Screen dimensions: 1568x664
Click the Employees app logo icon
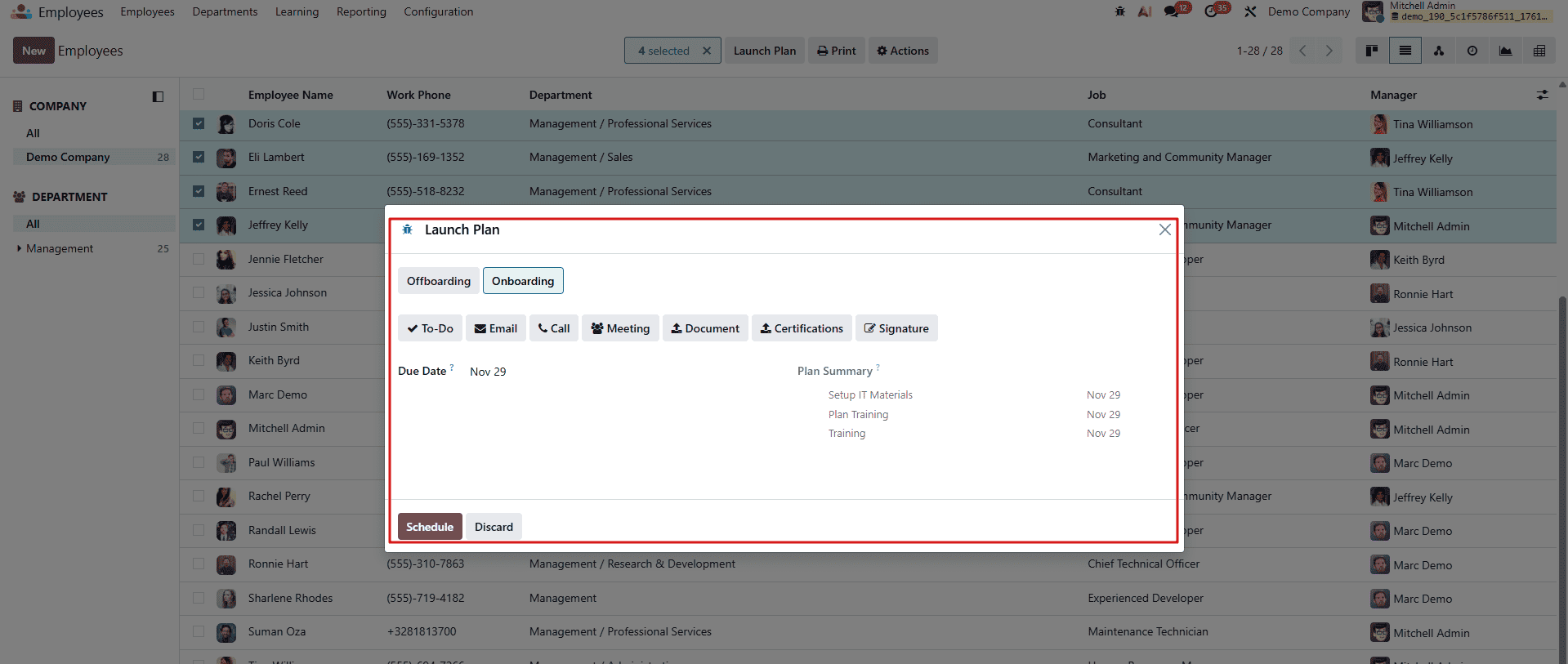(21, 11)
